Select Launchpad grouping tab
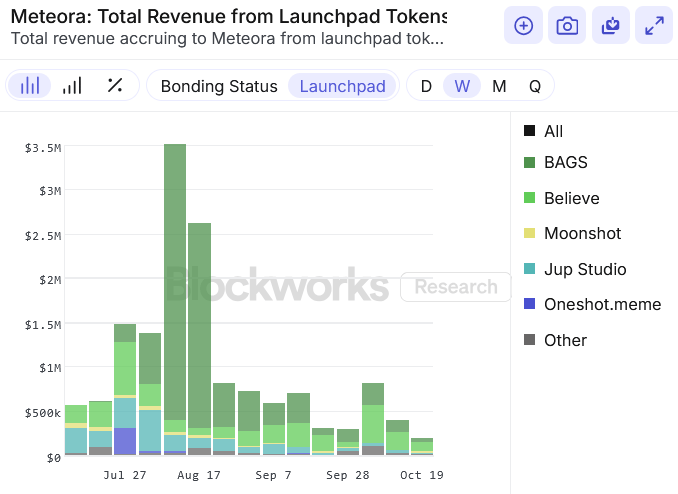The width and height of the screenshot is (678, 494). tap(342, 86)
